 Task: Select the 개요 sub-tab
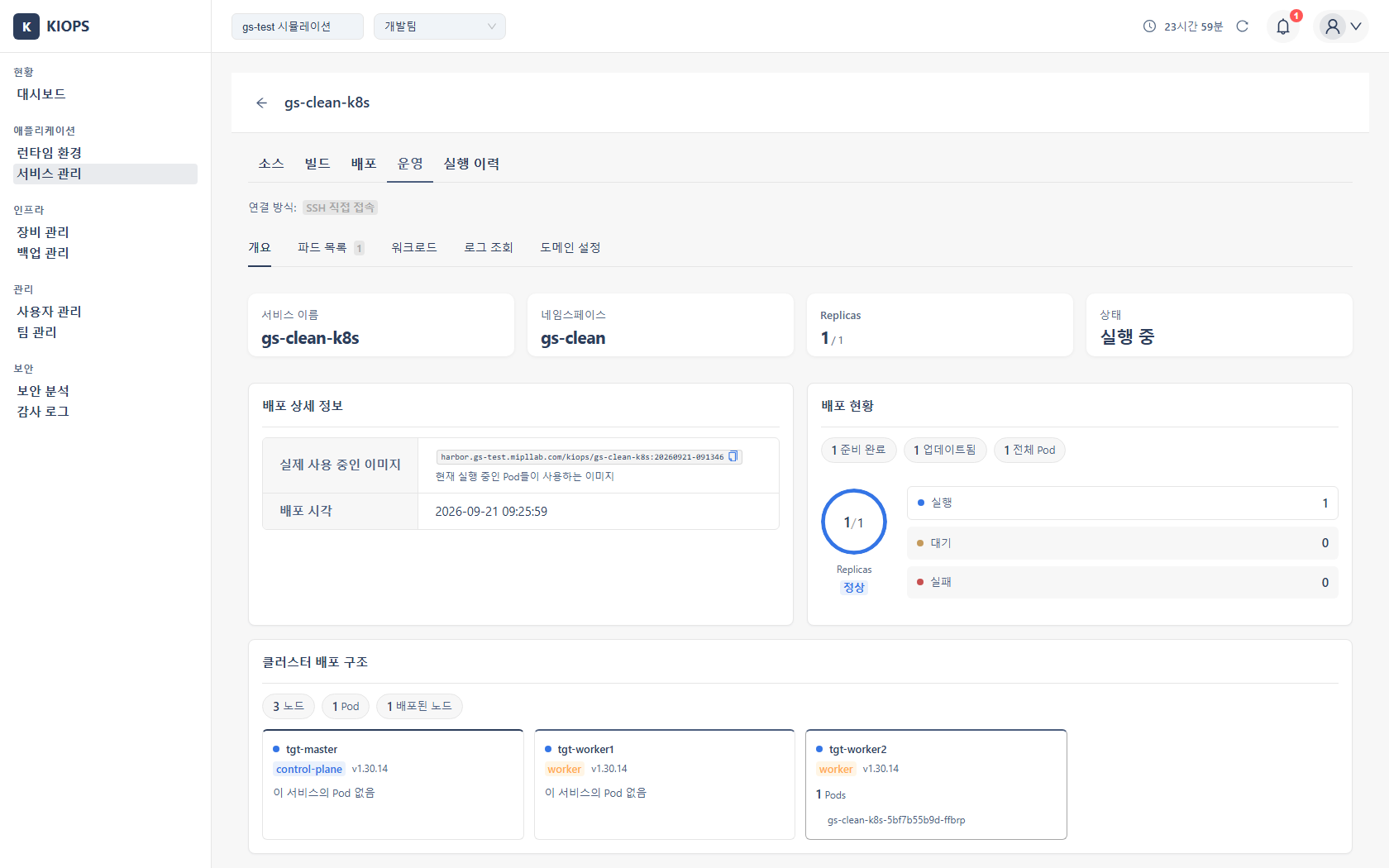(x=260, y=248)
